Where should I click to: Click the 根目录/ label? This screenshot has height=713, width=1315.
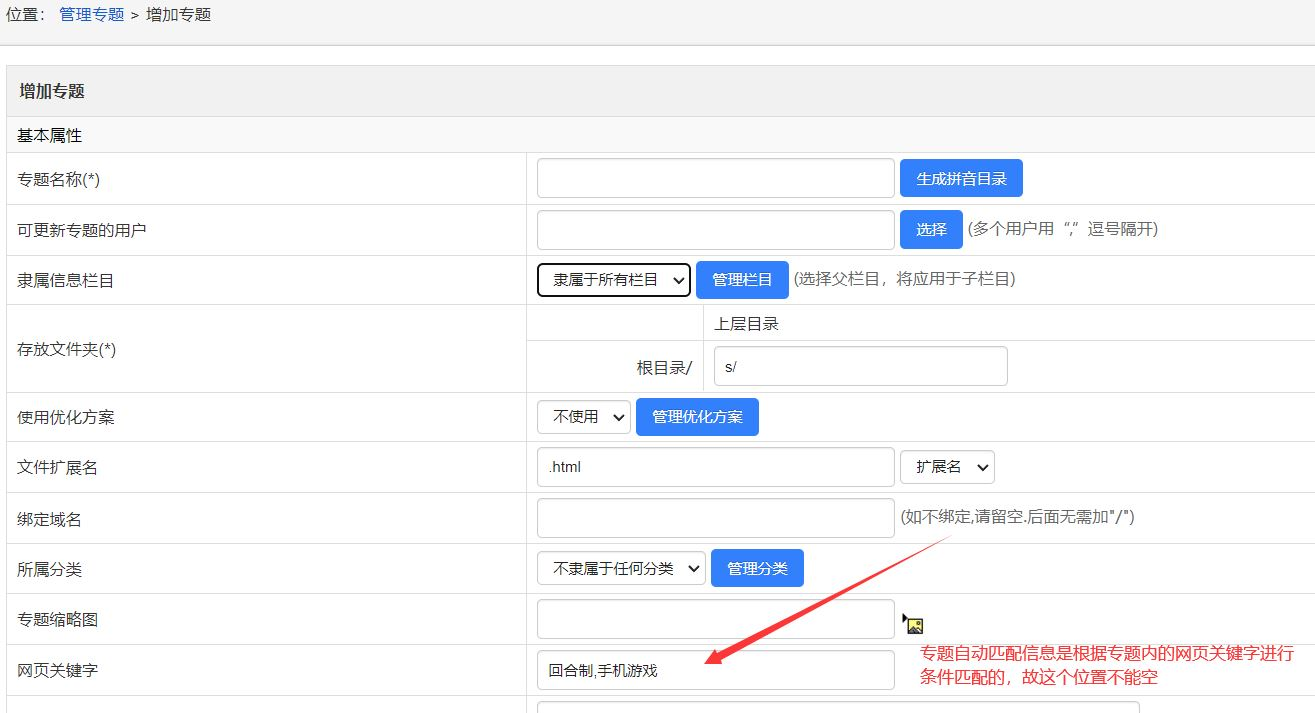[664, 367]
